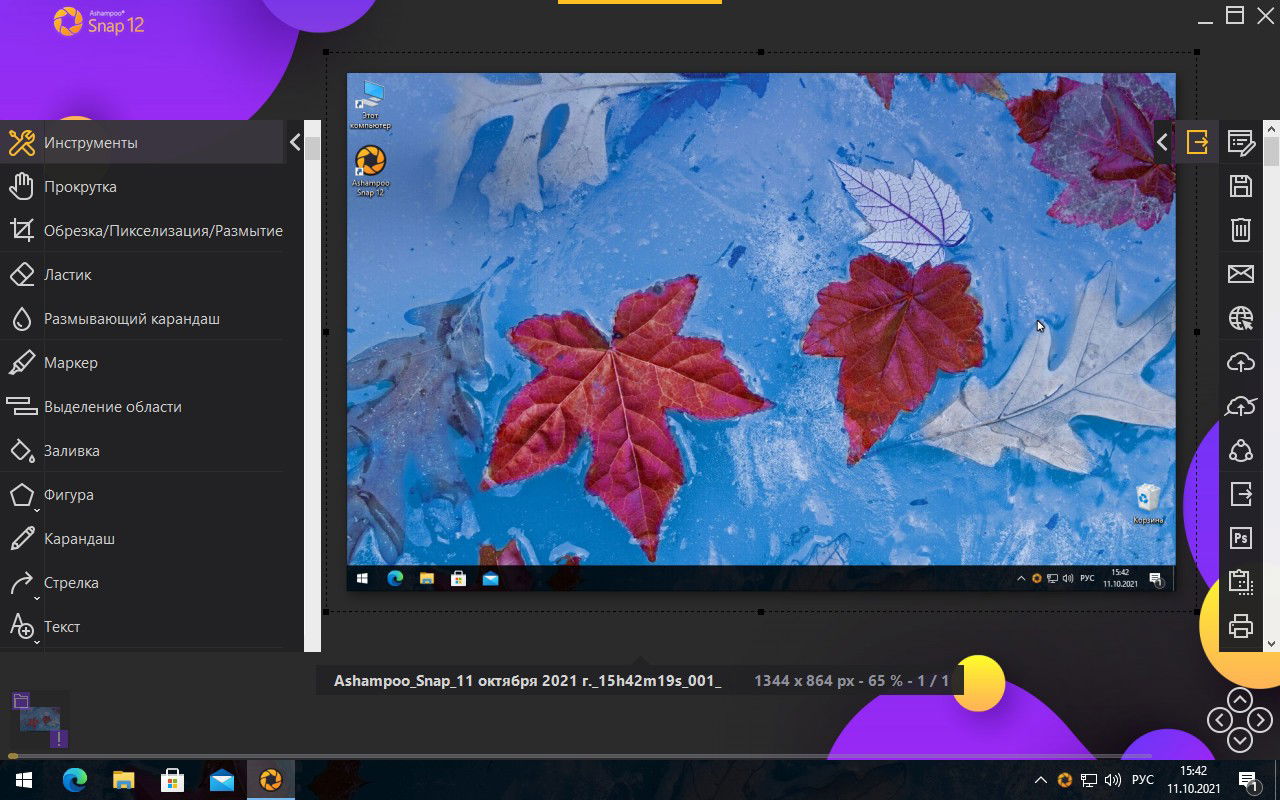Screen dimensions: 1280x800
Task: Click the Ashampoo Snap taskbar button
Action: (x=270, y=779)
